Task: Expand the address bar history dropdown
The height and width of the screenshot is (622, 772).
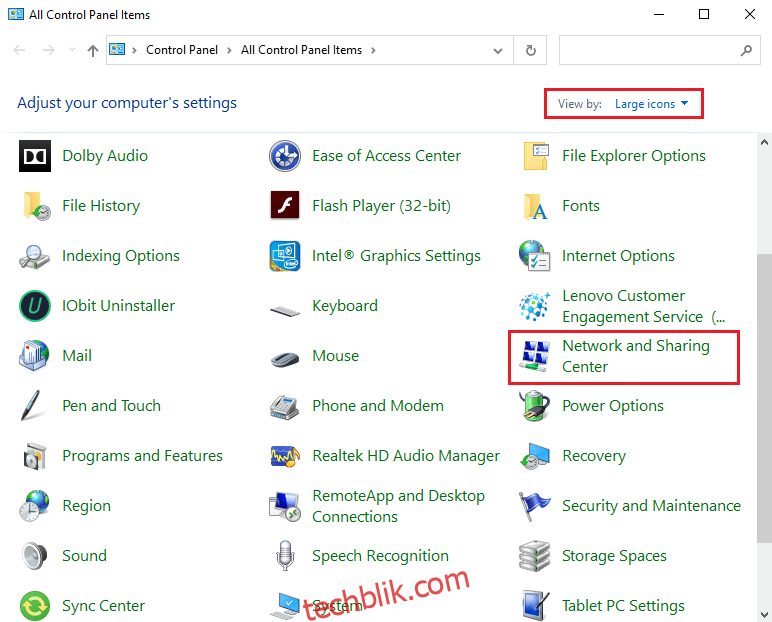Action: (498, 50)
